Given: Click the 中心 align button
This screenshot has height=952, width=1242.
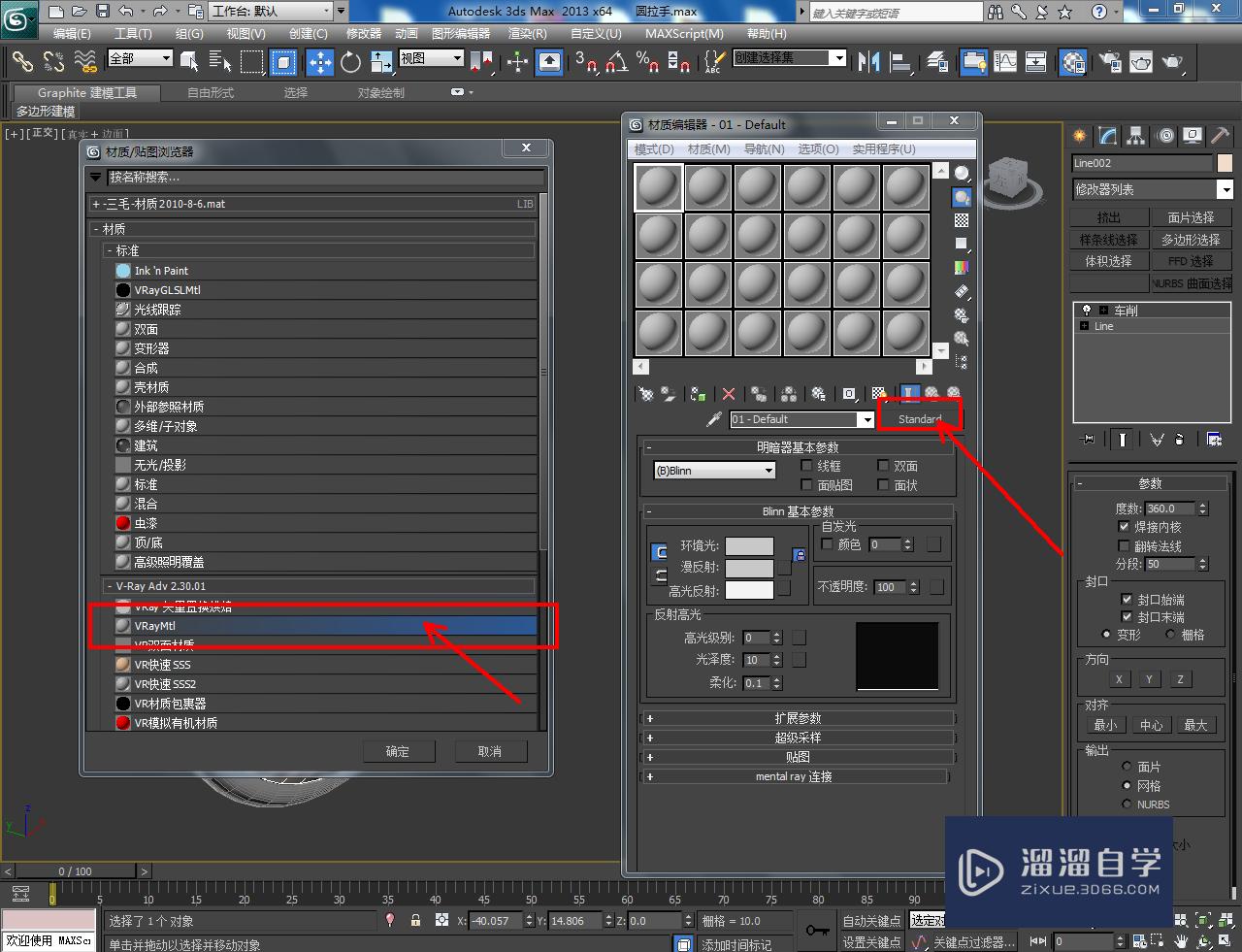Looking at the screenshot, I should click(1151, 725).
